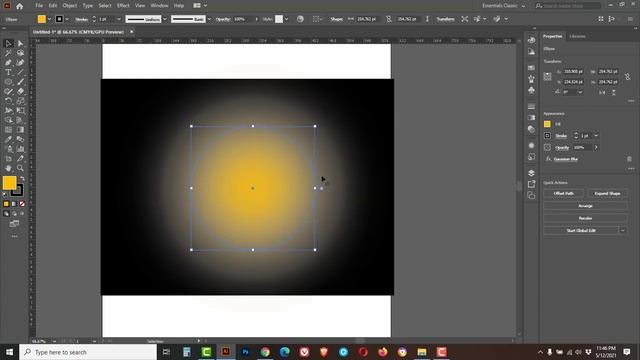Set Gradient fill mode button in toolbar
Image resolution: width=640 pixels, height=360 pixels.
pyautogui.click(x=14, y=204)
